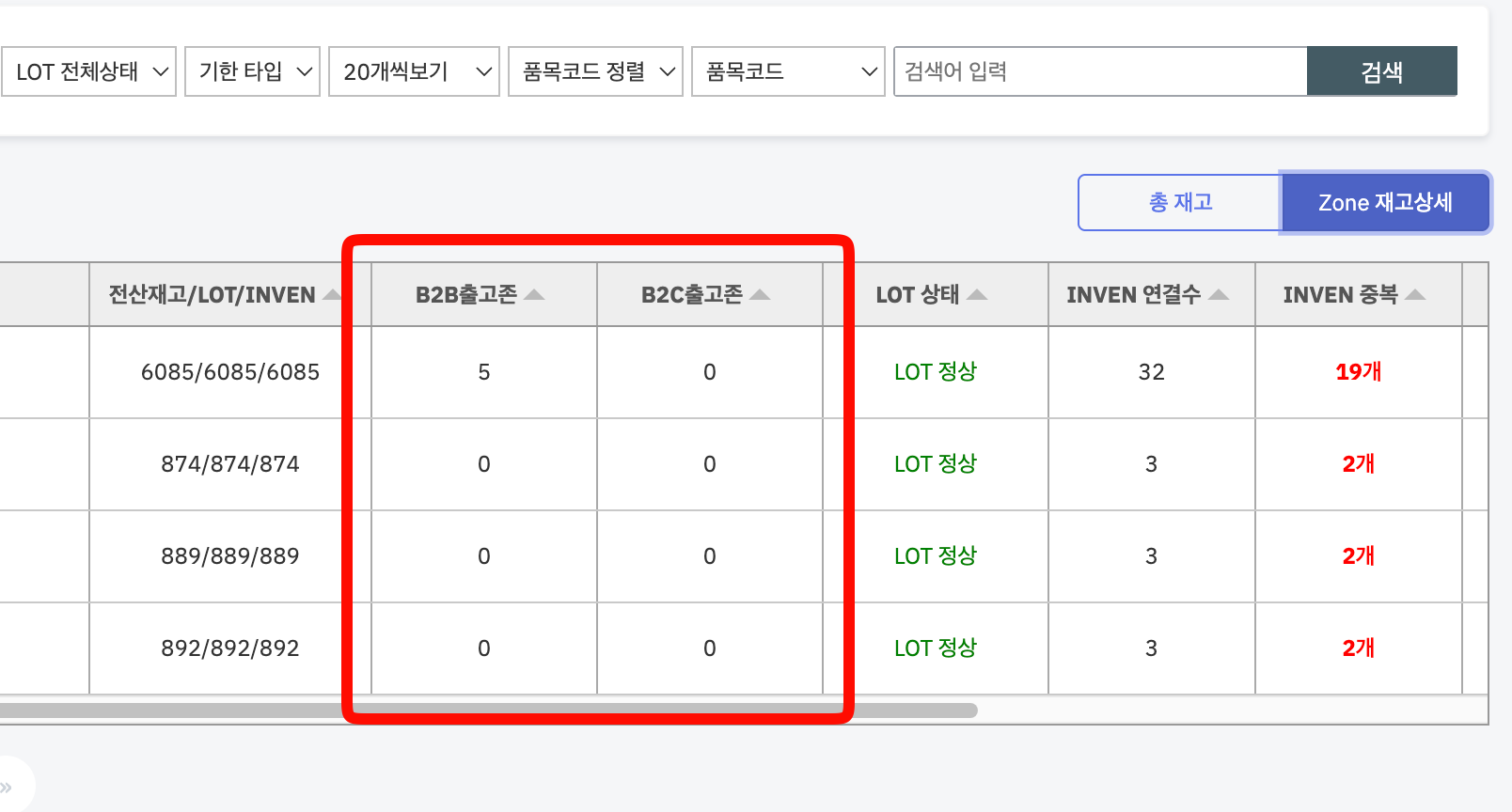This screenshot has width=1512, height=812.
Task: Expand sidebar with double chevron icon
Action: click(8, 787)
